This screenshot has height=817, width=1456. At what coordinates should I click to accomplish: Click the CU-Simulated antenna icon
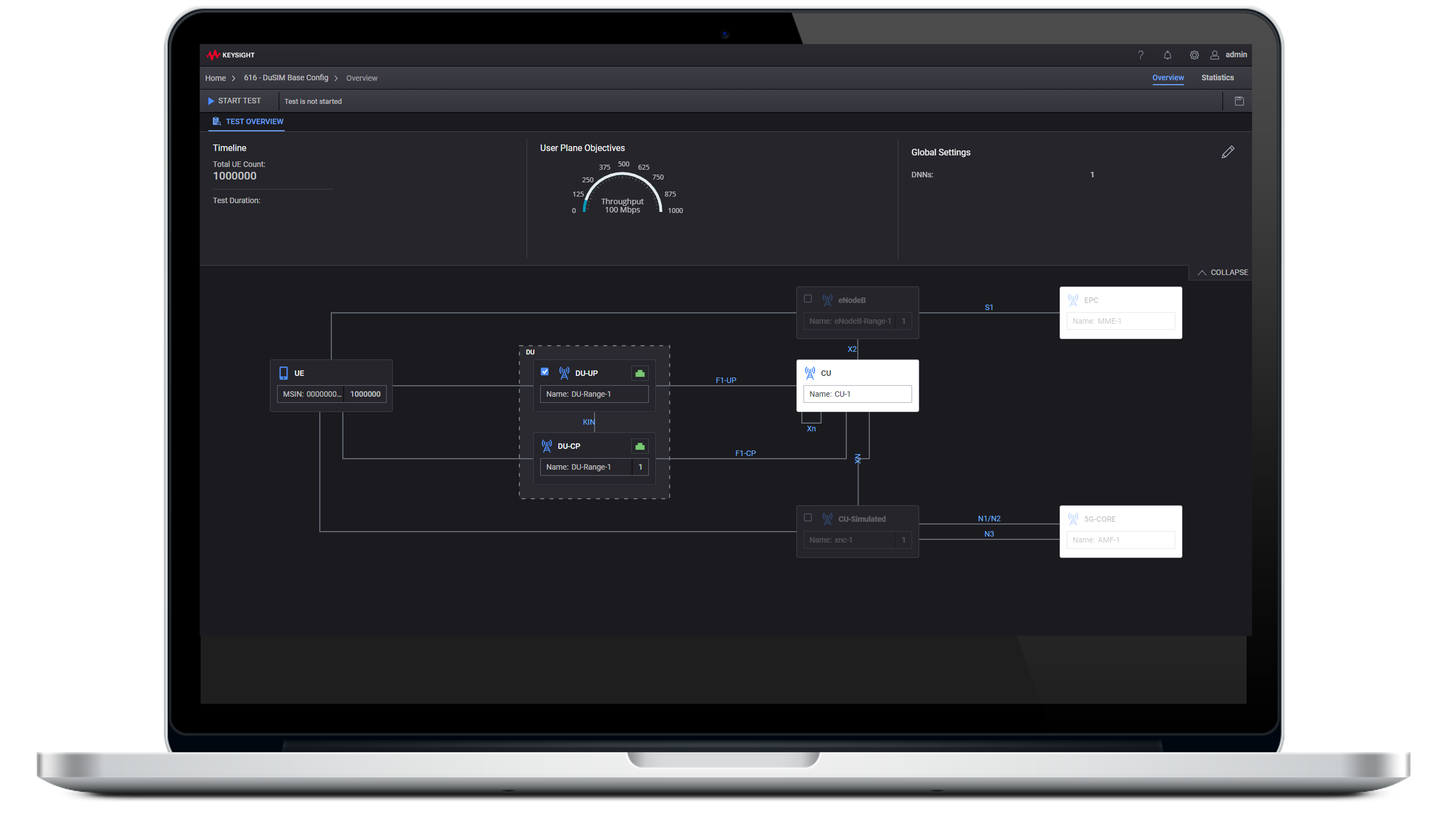point(828,519)
